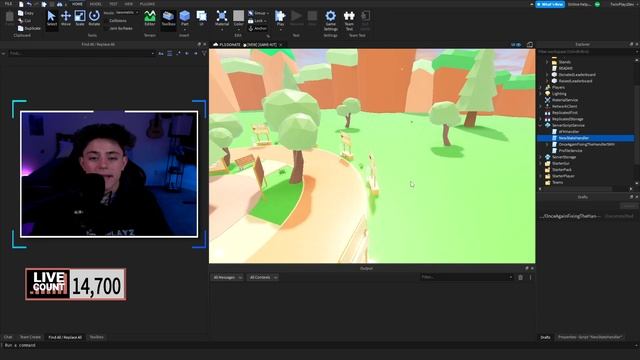640x360 pixels.
Task: Click the What's New button
Action: coord(550,4)
